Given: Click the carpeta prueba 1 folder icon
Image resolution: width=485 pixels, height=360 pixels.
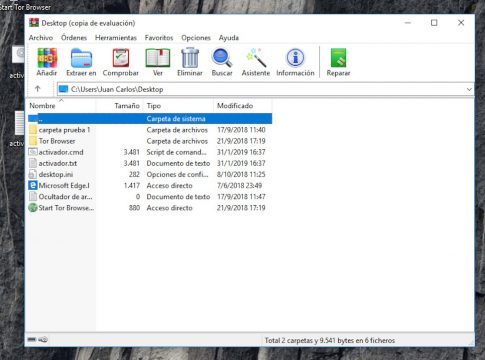Looking at the screenshot, I should (33, 130).
